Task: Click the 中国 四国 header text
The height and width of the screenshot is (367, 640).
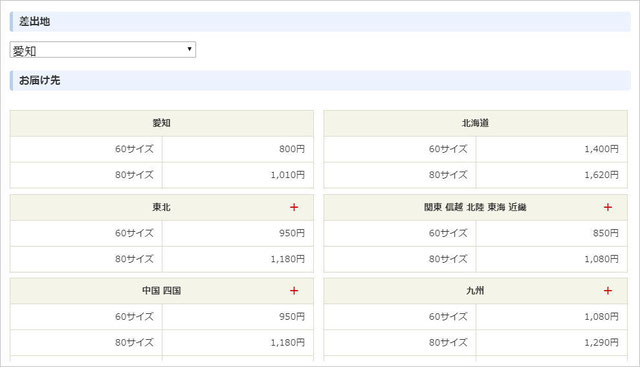Action: pos(162,291)
